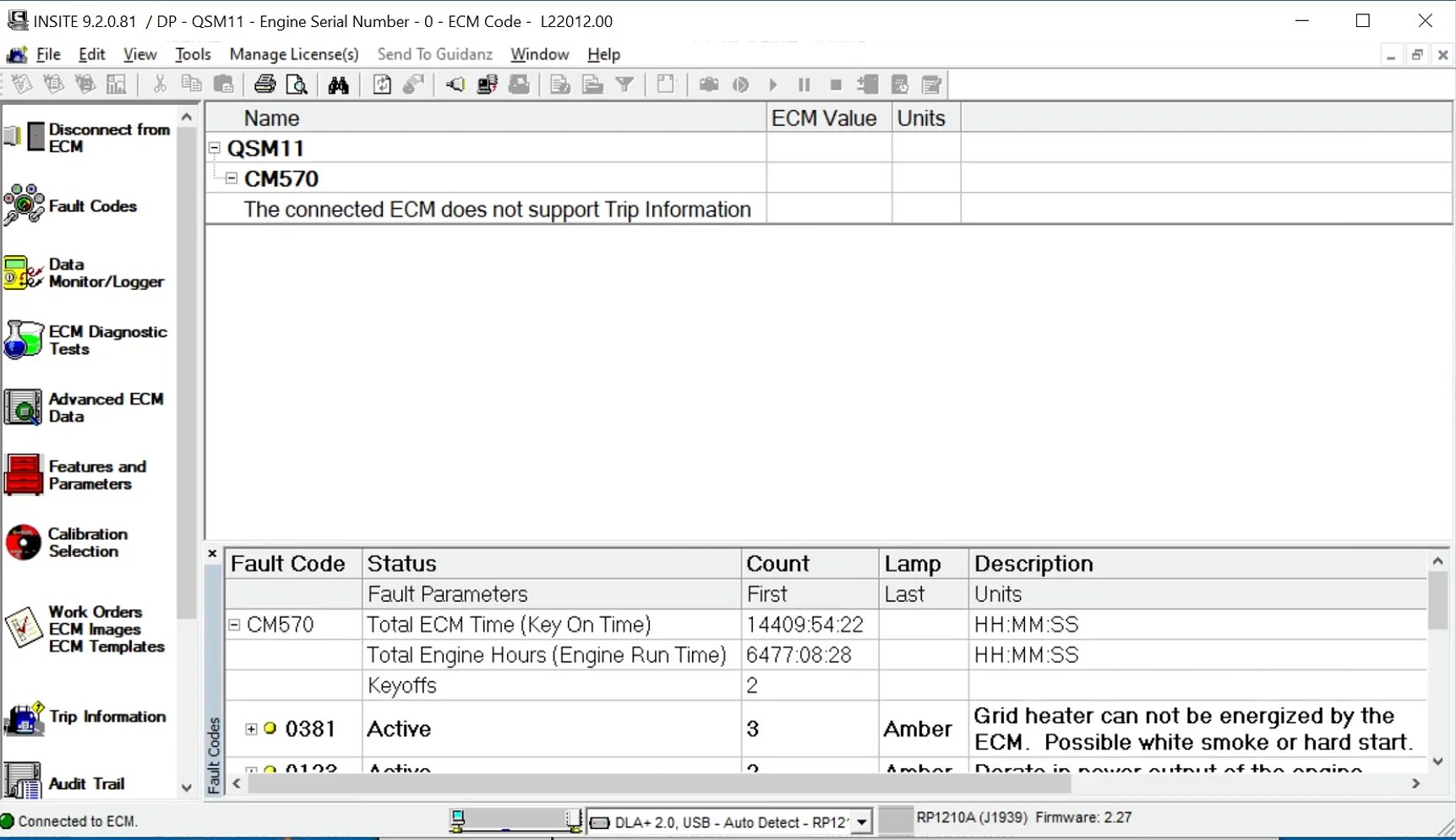Collapse the QSM11 tree node
The width and height of the screenshot is (1456, 840).
[x=215, y=148]
